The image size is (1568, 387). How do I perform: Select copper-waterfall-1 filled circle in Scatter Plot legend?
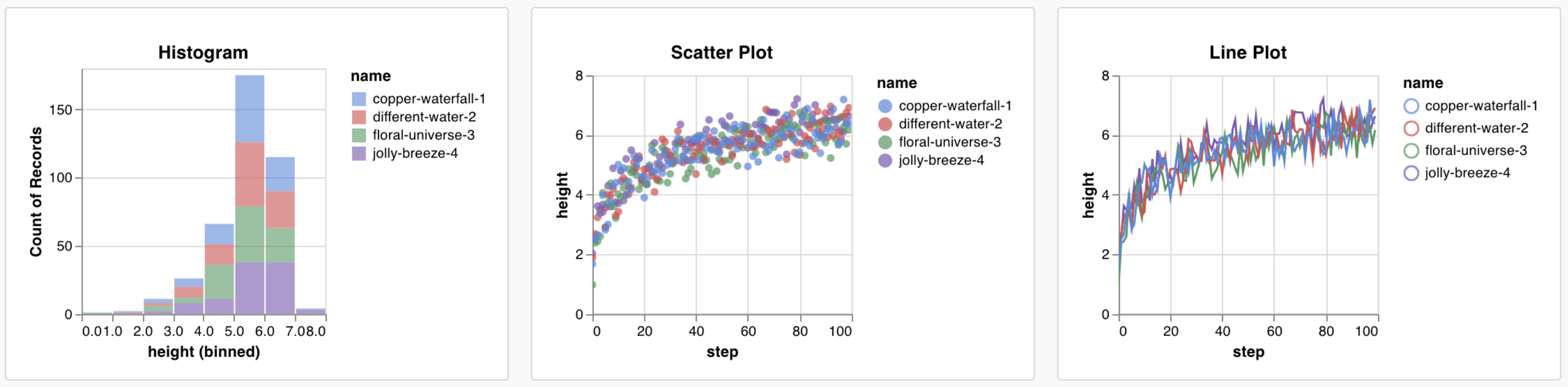click(x=885, y=106)
